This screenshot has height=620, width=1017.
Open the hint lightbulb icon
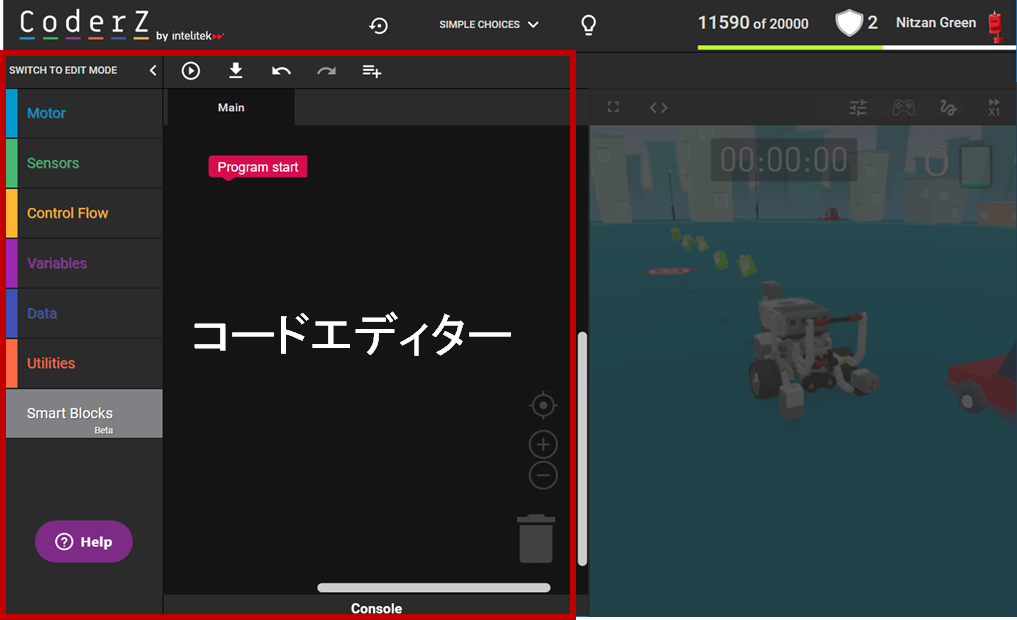tap(589, 25)
